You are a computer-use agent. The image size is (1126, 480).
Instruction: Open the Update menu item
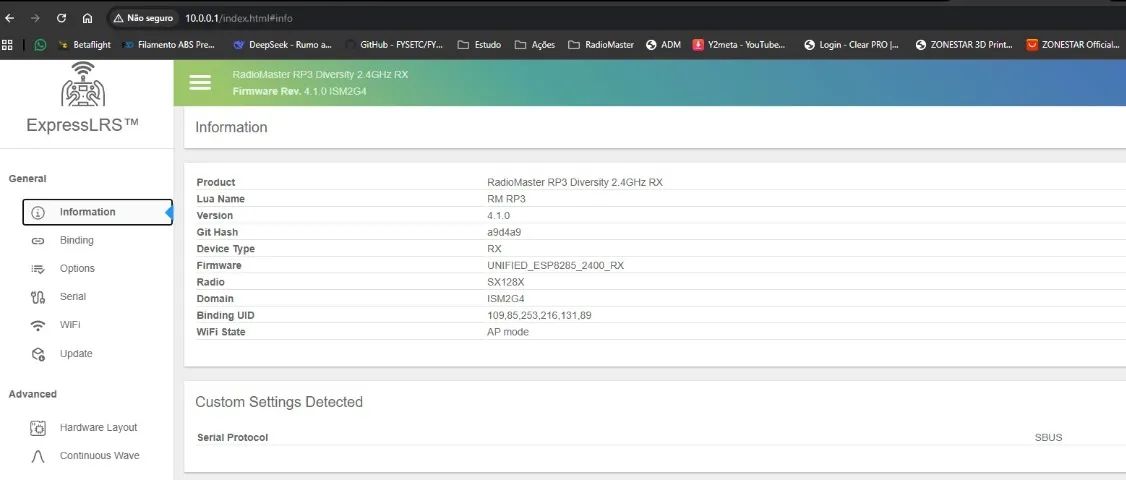pyautogui.click(x=75, y=354)
